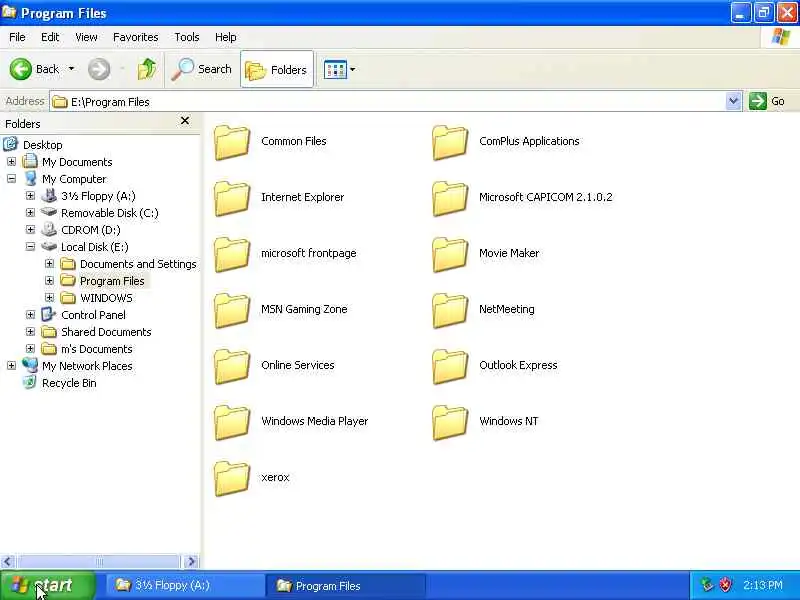Open the Address bar dropdown
The width and height of the screenshot is (800, 600).
tap(733, 101)
